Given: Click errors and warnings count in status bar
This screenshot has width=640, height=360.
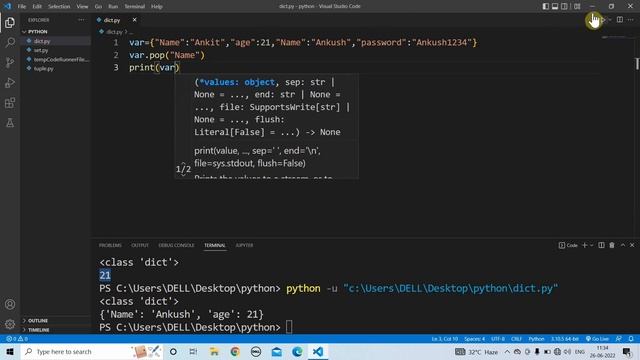Looking at the screenshot, I should pos(17,339).
